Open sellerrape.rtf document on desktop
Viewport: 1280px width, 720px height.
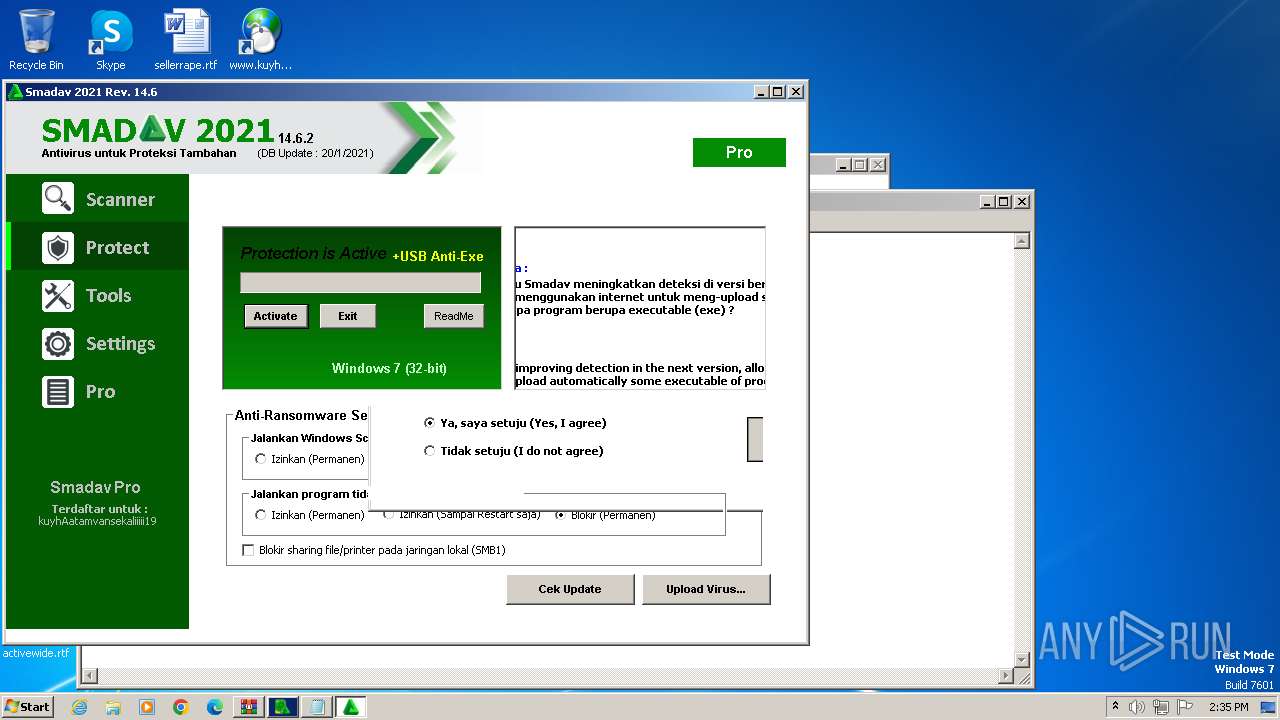(x=186, y=40)
